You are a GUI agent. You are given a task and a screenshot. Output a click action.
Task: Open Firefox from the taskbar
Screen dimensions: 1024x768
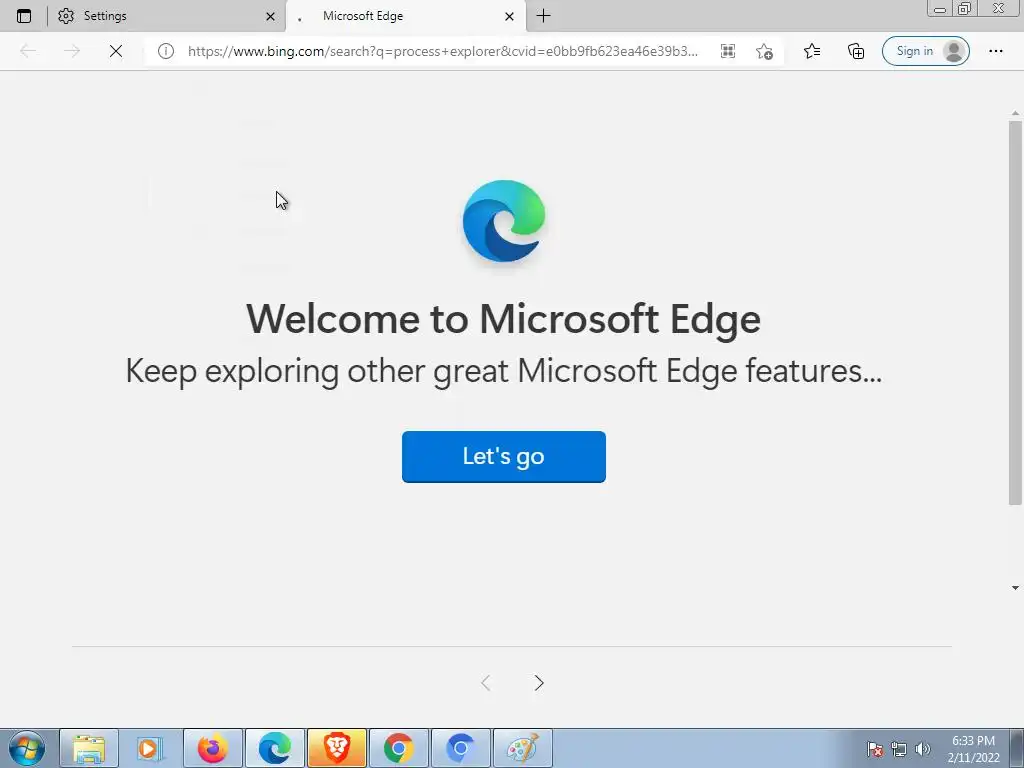pyautogui.click(x=212, y=748)
